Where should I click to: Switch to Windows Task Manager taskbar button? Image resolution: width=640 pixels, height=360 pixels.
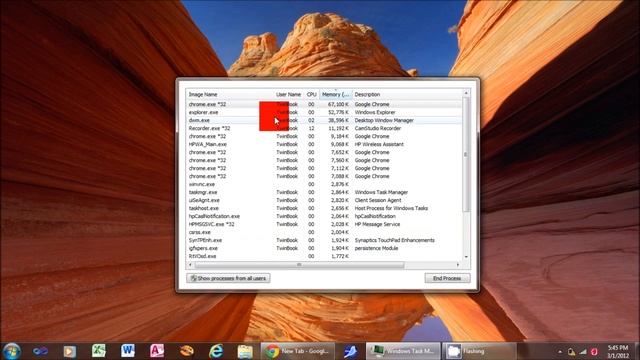(x=403, y=351)
